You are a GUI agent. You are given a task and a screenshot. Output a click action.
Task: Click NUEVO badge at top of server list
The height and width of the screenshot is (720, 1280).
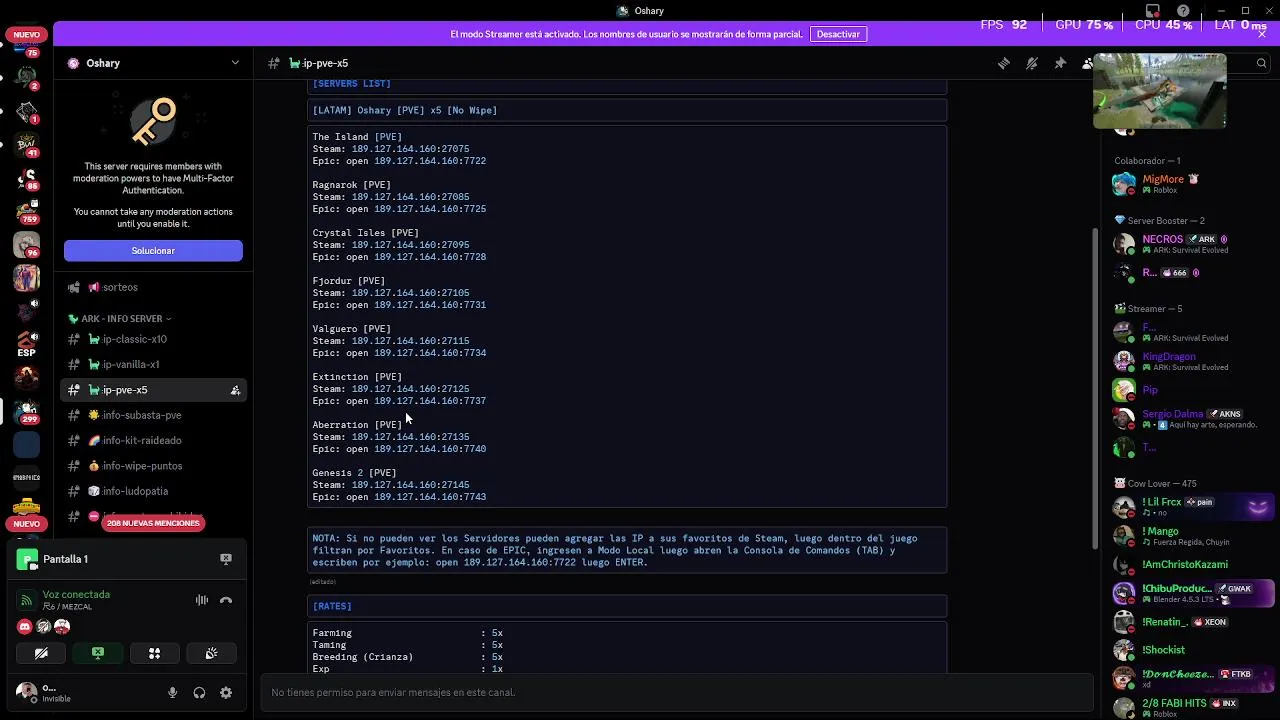pyautogui.click(x=27, y=35)
